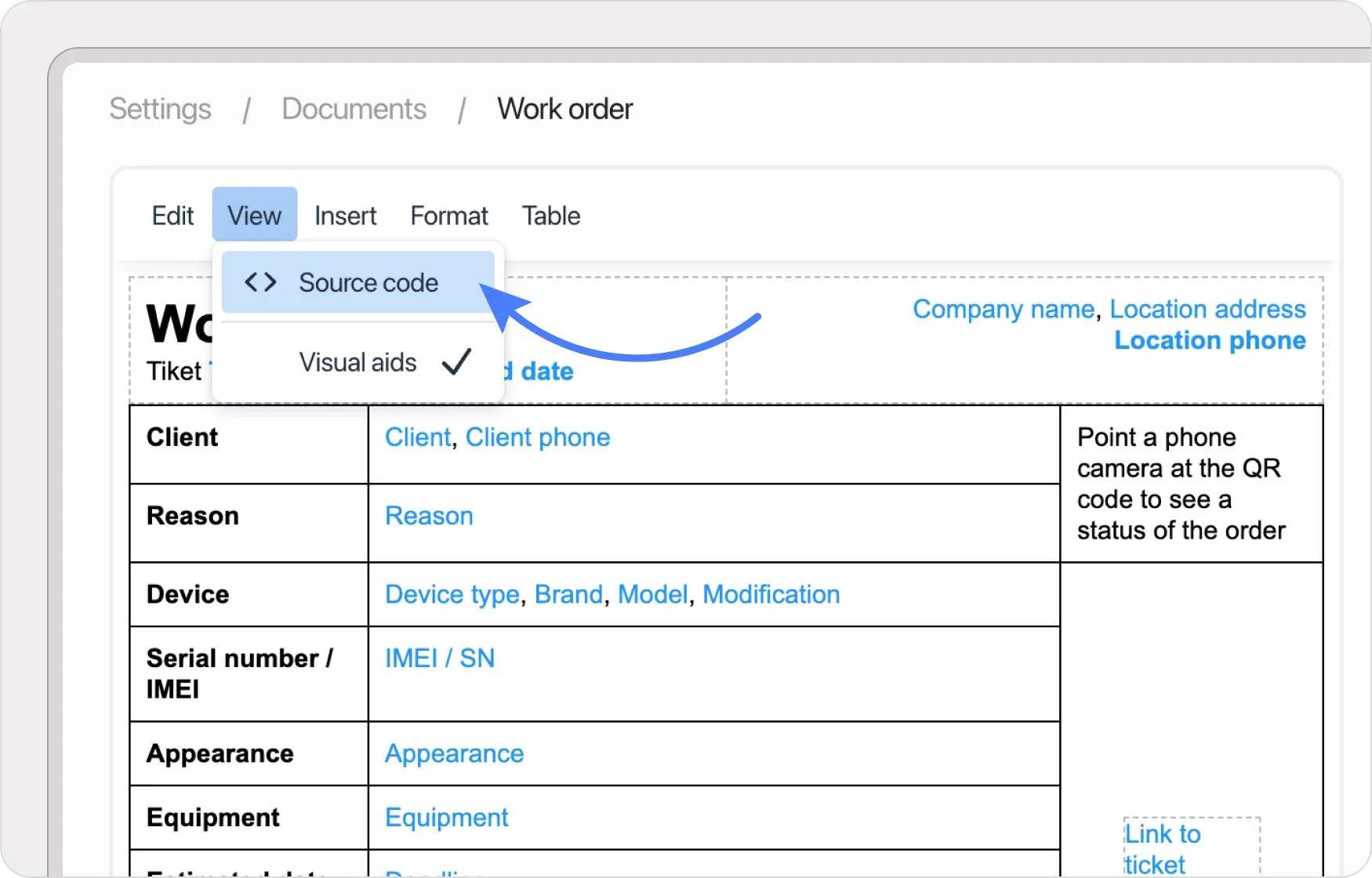Image resolution: width=1372 pixels, height=878 pixels.
Task: Select the IMEI / SN placeholder
Action: 440,658
